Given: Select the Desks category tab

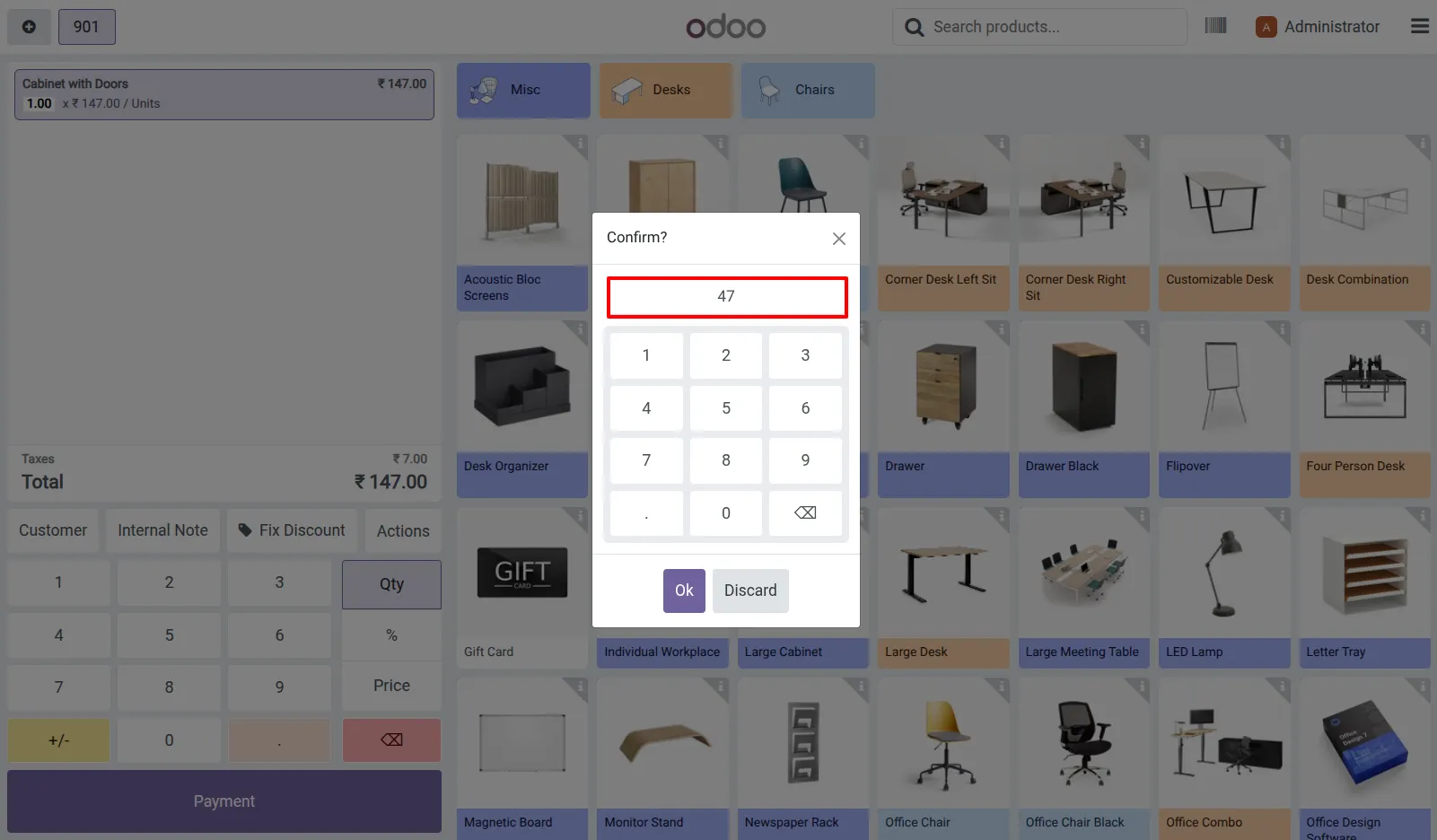Looking at the screenshot, I should 665,90.
